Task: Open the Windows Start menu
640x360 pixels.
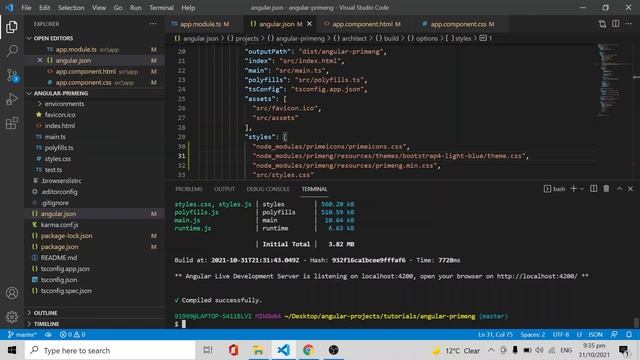Action: coord(12,350)
